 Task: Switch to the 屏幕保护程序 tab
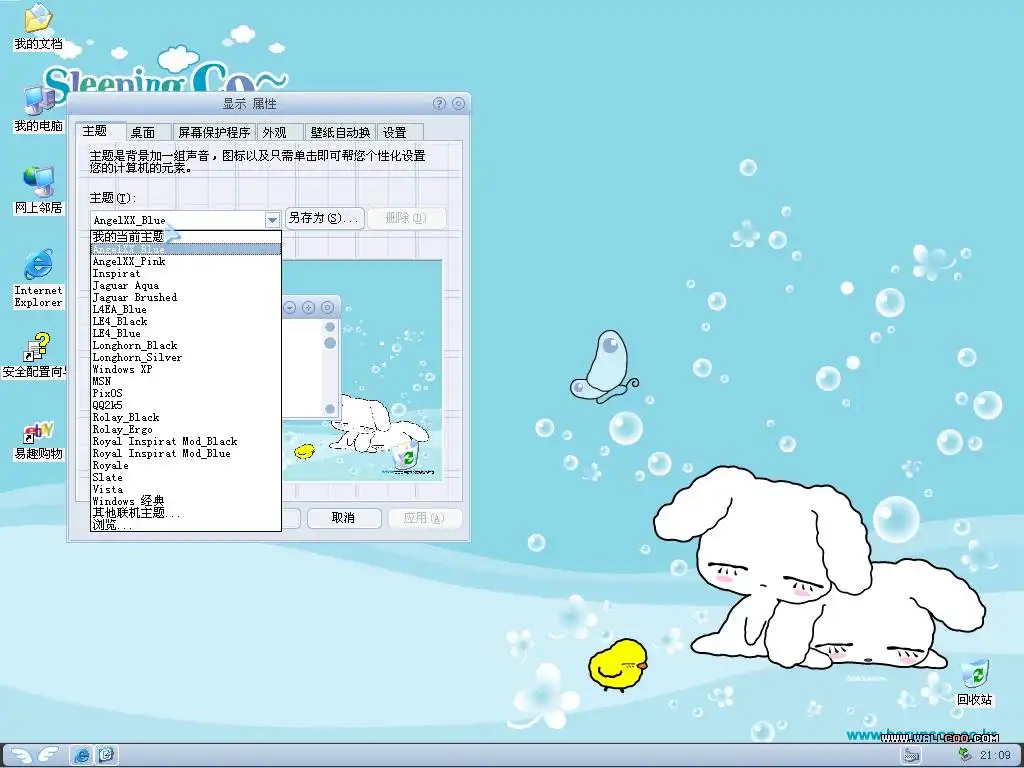coord(214,133)
